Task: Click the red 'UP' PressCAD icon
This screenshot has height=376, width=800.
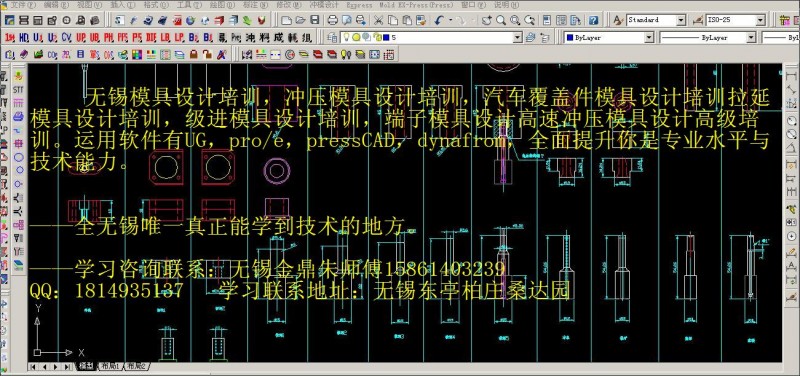Action: click(81, 37)
